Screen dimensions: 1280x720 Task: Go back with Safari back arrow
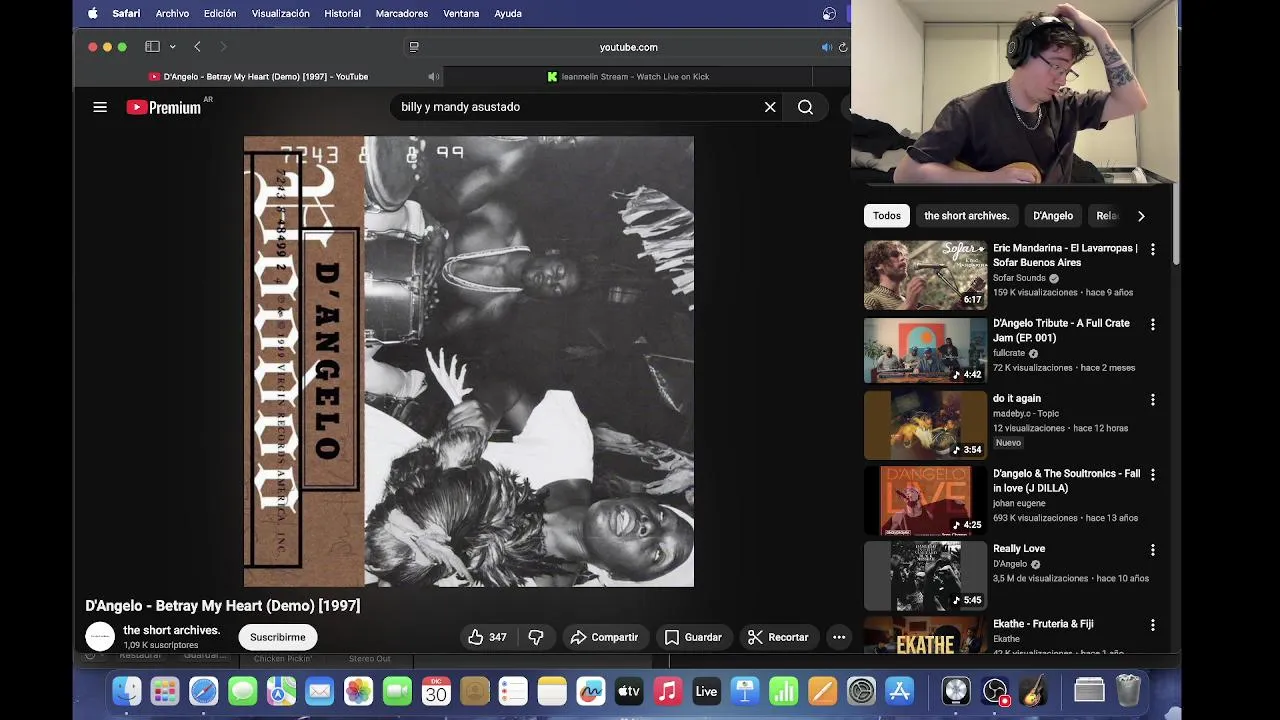click(x=197, y=47)
